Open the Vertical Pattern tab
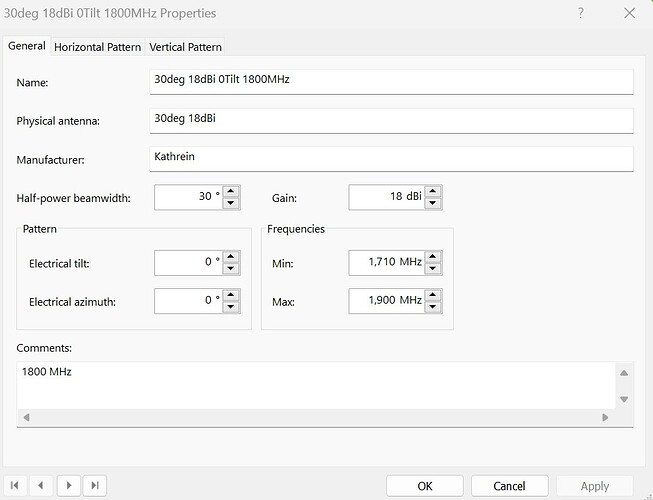Viewport: 653px width, 500px height. click(185, 47)
